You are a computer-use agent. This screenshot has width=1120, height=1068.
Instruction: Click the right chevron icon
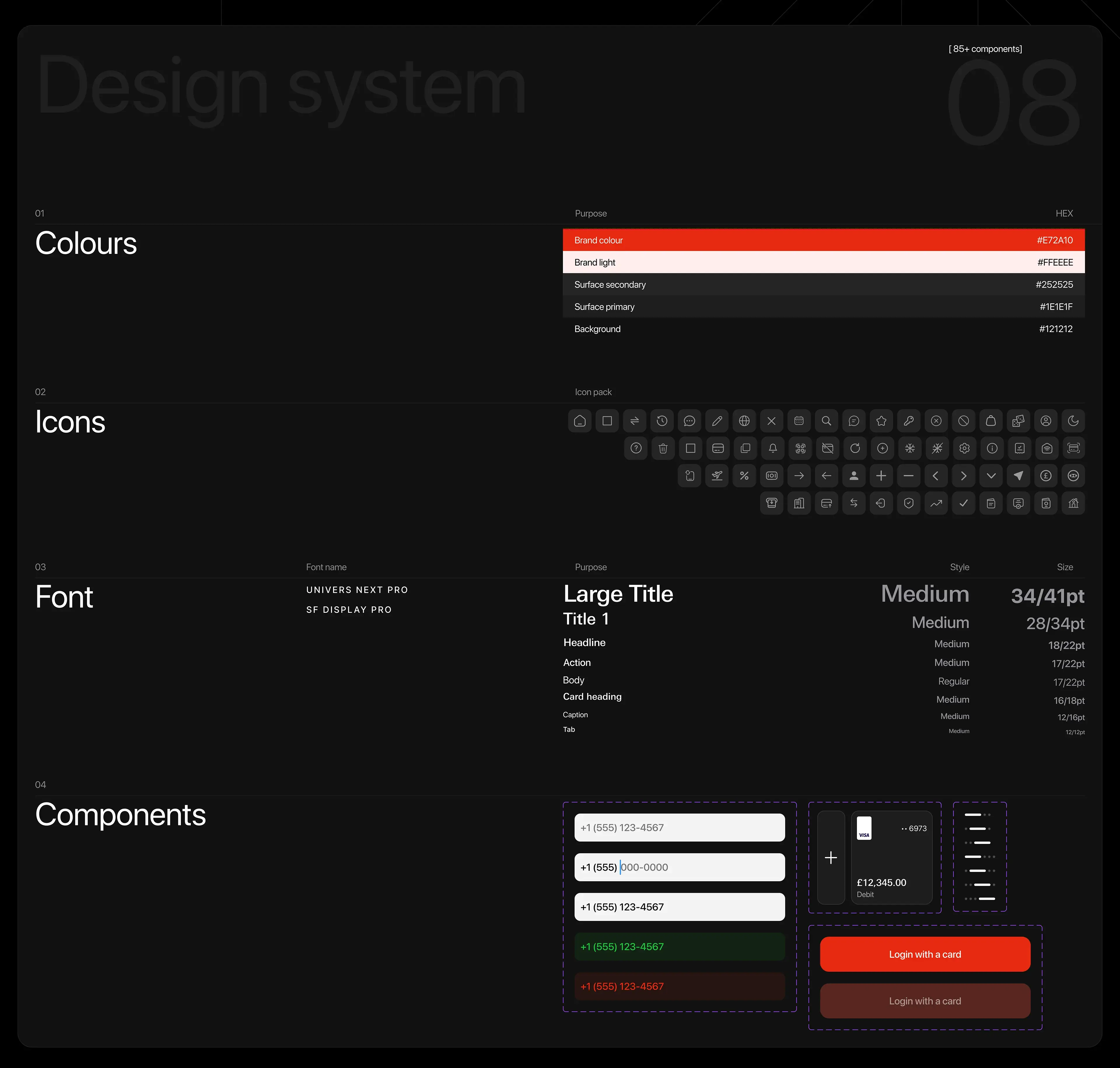click(x=963, y=476)
